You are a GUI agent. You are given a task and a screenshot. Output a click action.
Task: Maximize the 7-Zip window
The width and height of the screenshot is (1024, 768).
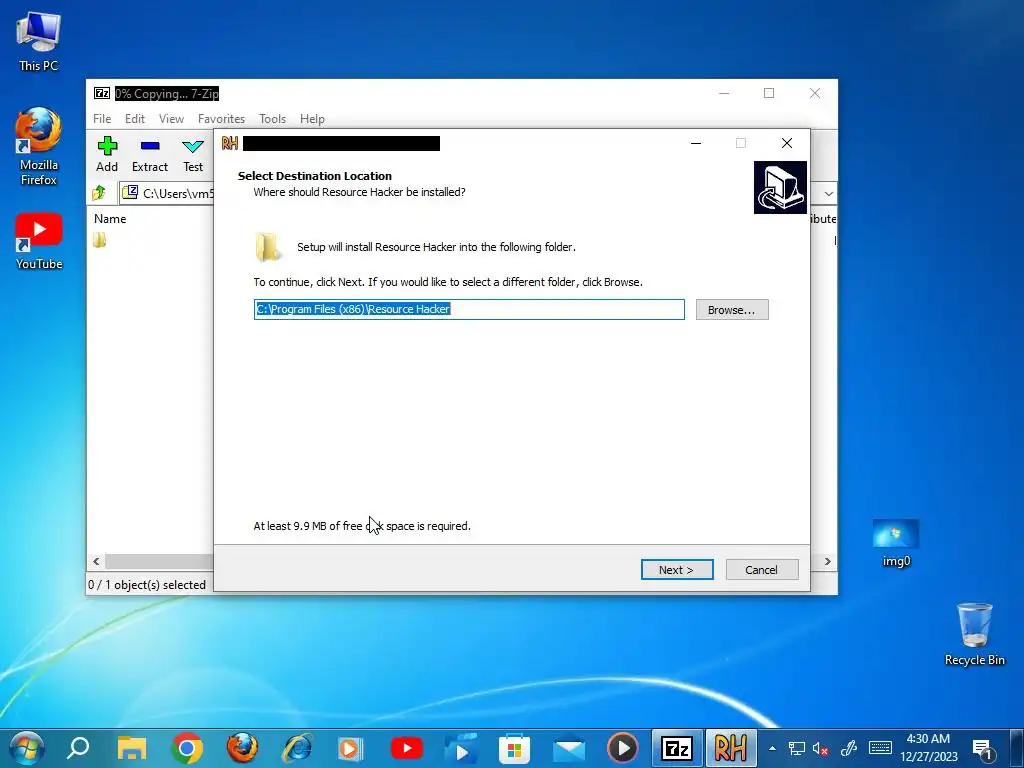pyautogui.click(x=769, y=93)
